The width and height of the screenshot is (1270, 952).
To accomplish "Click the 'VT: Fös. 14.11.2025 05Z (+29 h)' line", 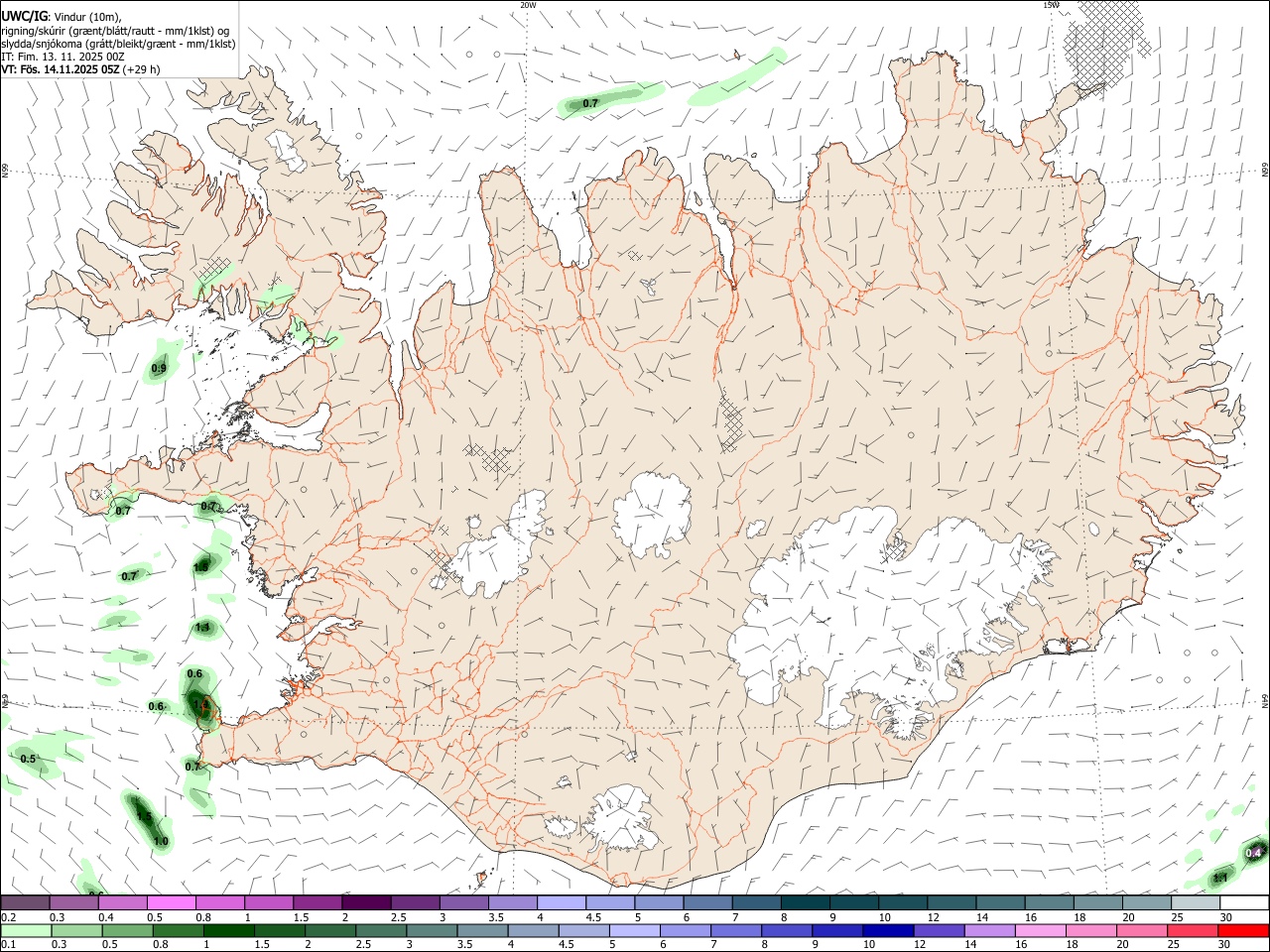I will click(x=80, y=69).
